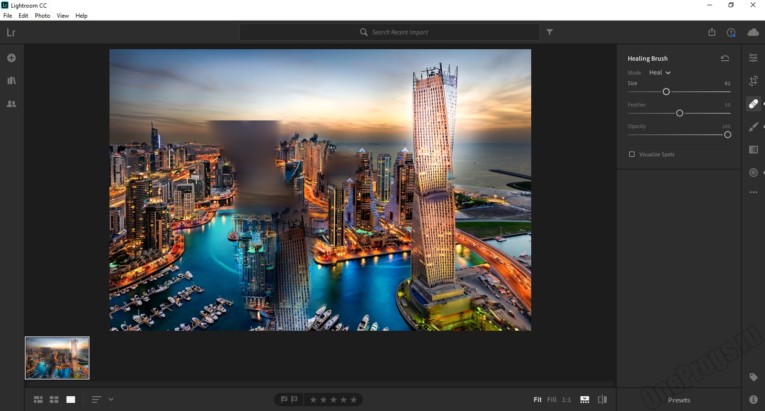
Task: Open the Sharing people icon
Action: click(x=11, y=103)
